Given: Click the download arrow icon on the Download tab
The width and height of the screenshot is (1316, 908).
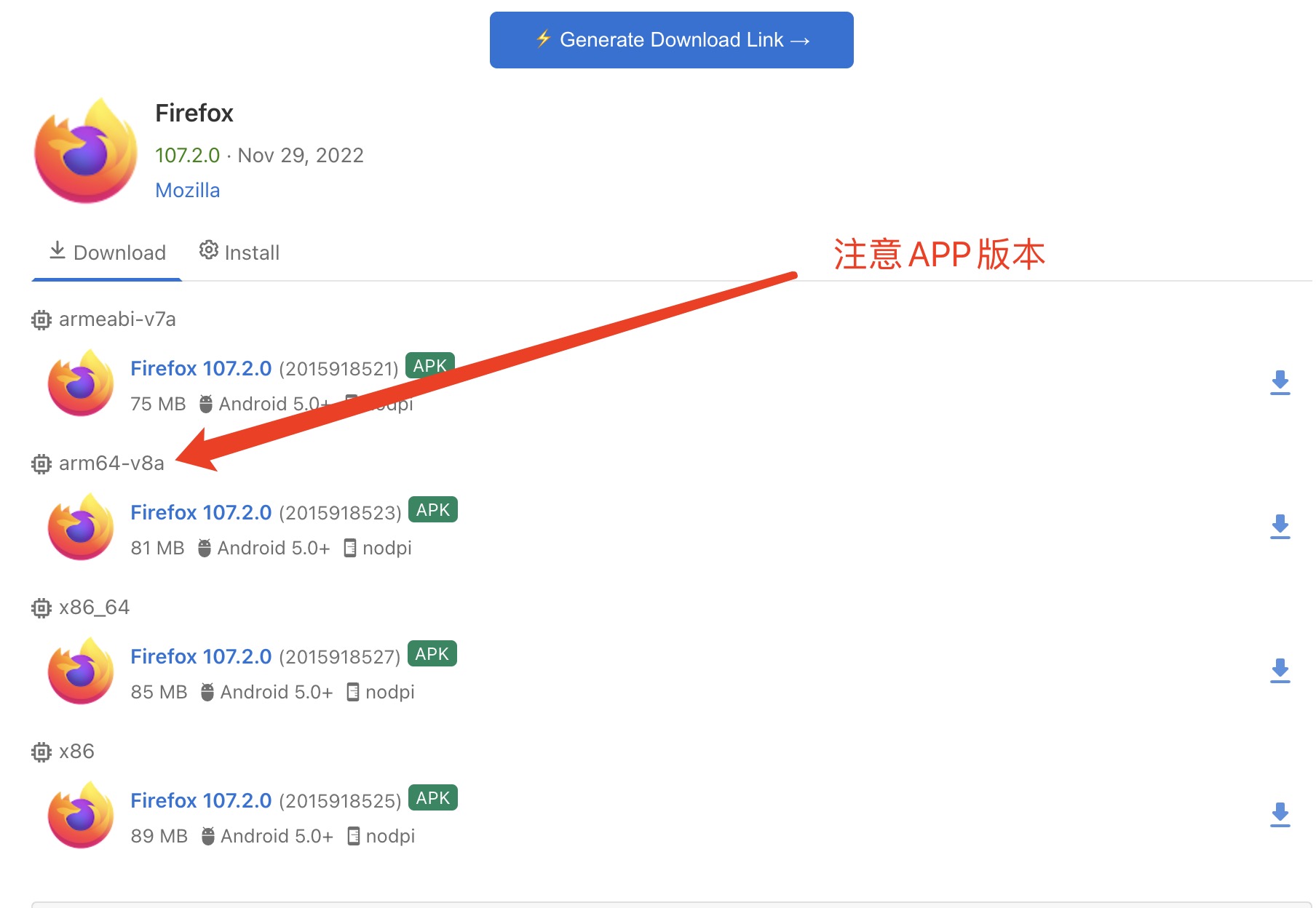Looking at the screenshot, I should click(x=58, y=250).
